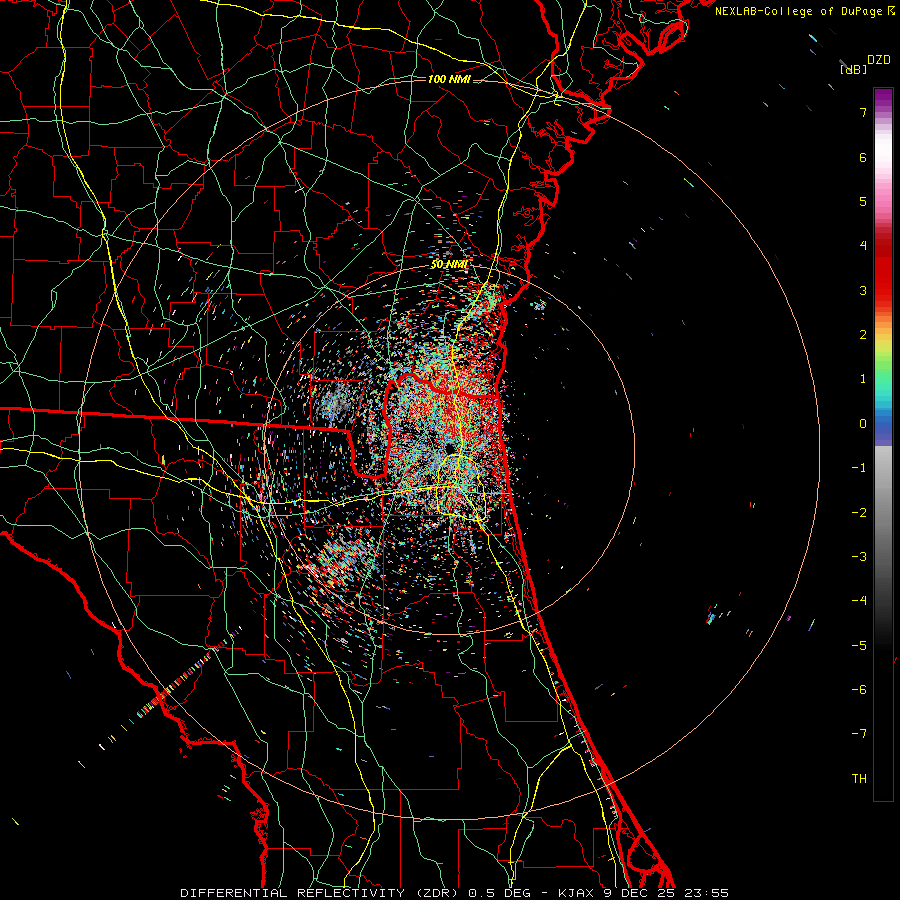Click the -2 tick label on the color scale
Viewport: 900px width, 900px height.
[859, 512]
